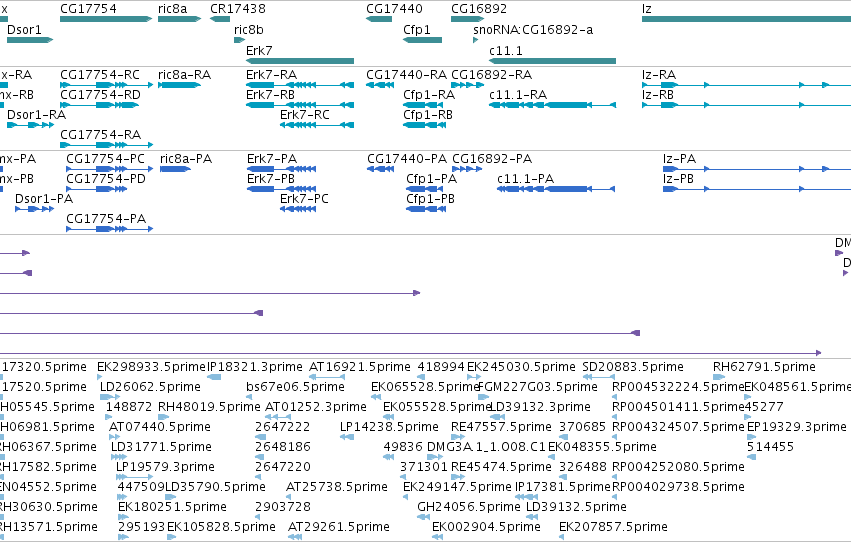Viewport: 851px width, 542px height.
Task: Select transcript CG16892-RA
Action: click(x=467, y=85)
